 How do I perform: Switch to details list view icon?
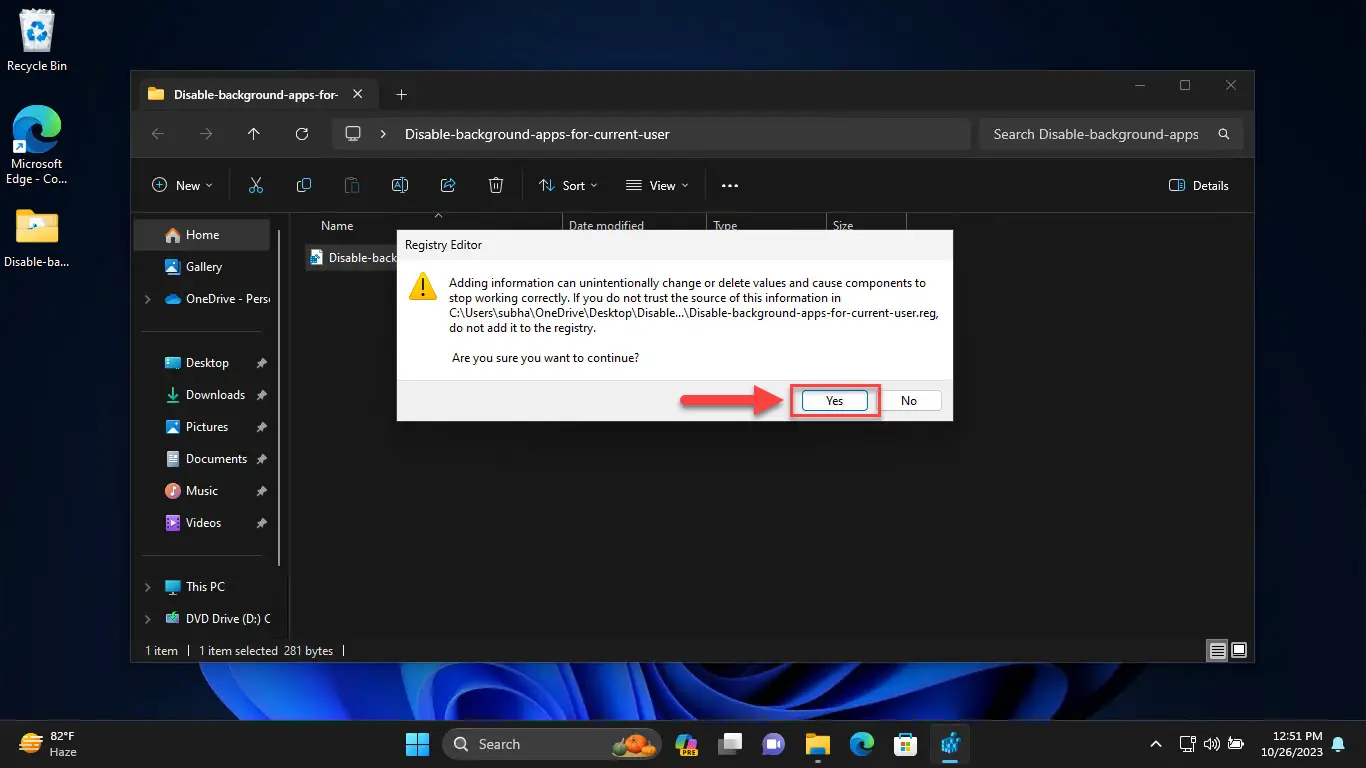tap(1217, 650)
